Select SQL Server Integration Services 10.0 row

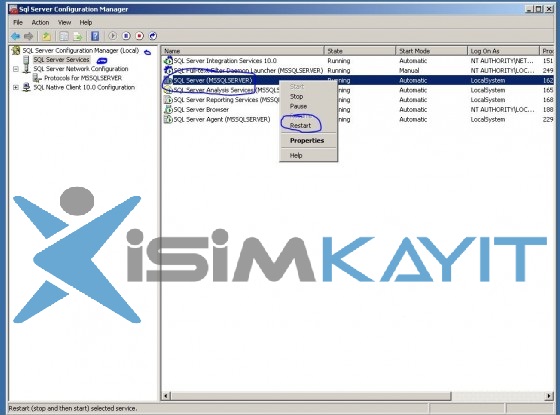[358, 61]
